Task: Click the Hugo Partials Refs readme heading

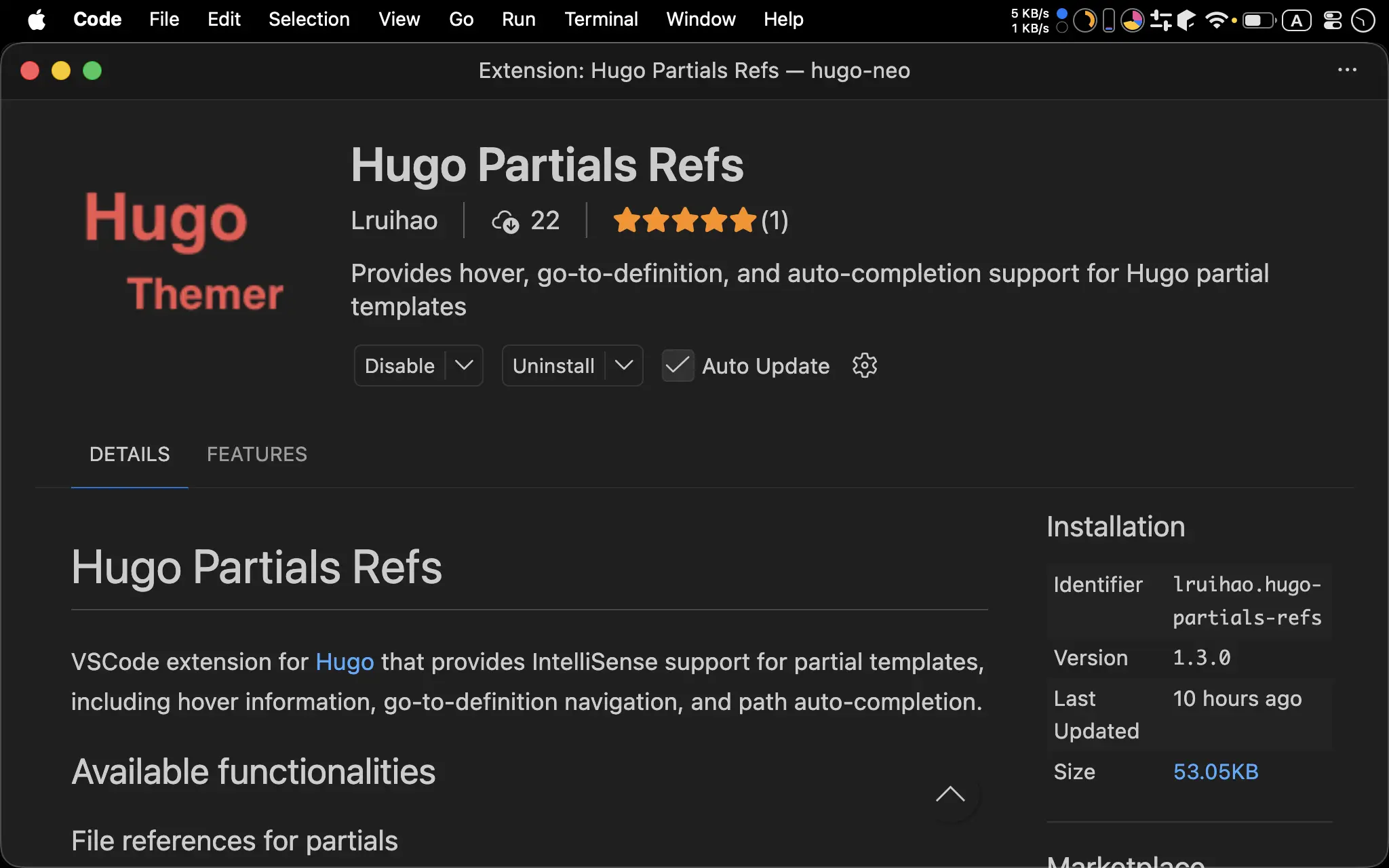Action: pos(256,567)
